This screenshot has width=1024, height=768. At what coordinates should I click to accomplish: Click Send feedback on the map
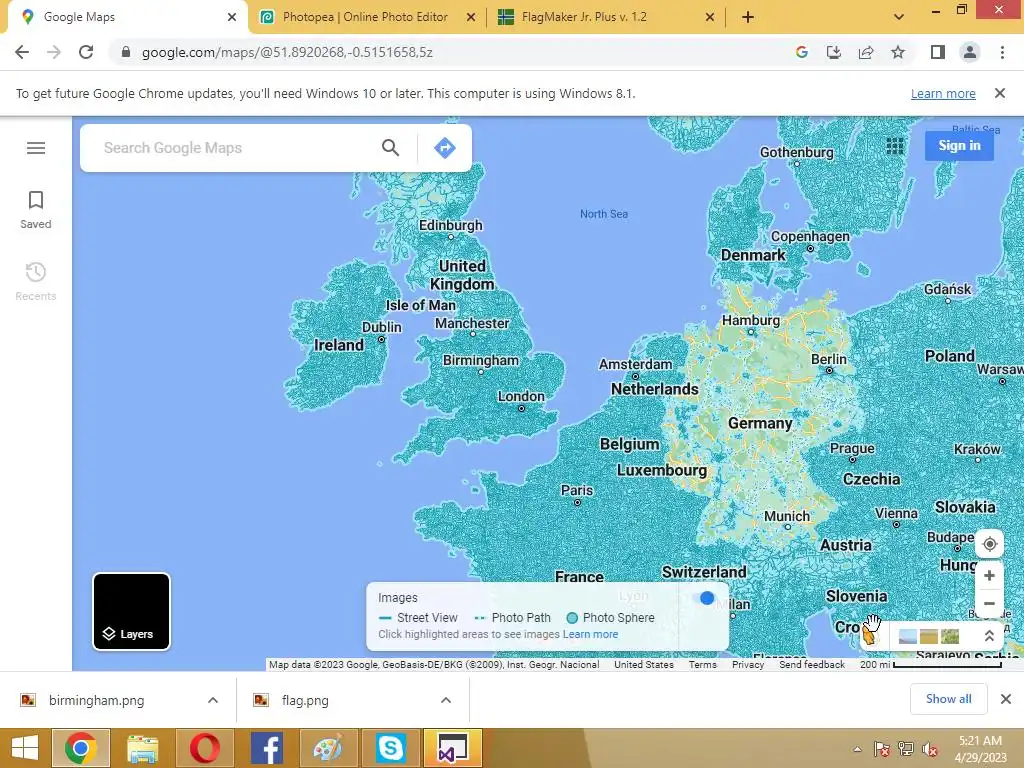pyautogui.click(x=812, y=664)
